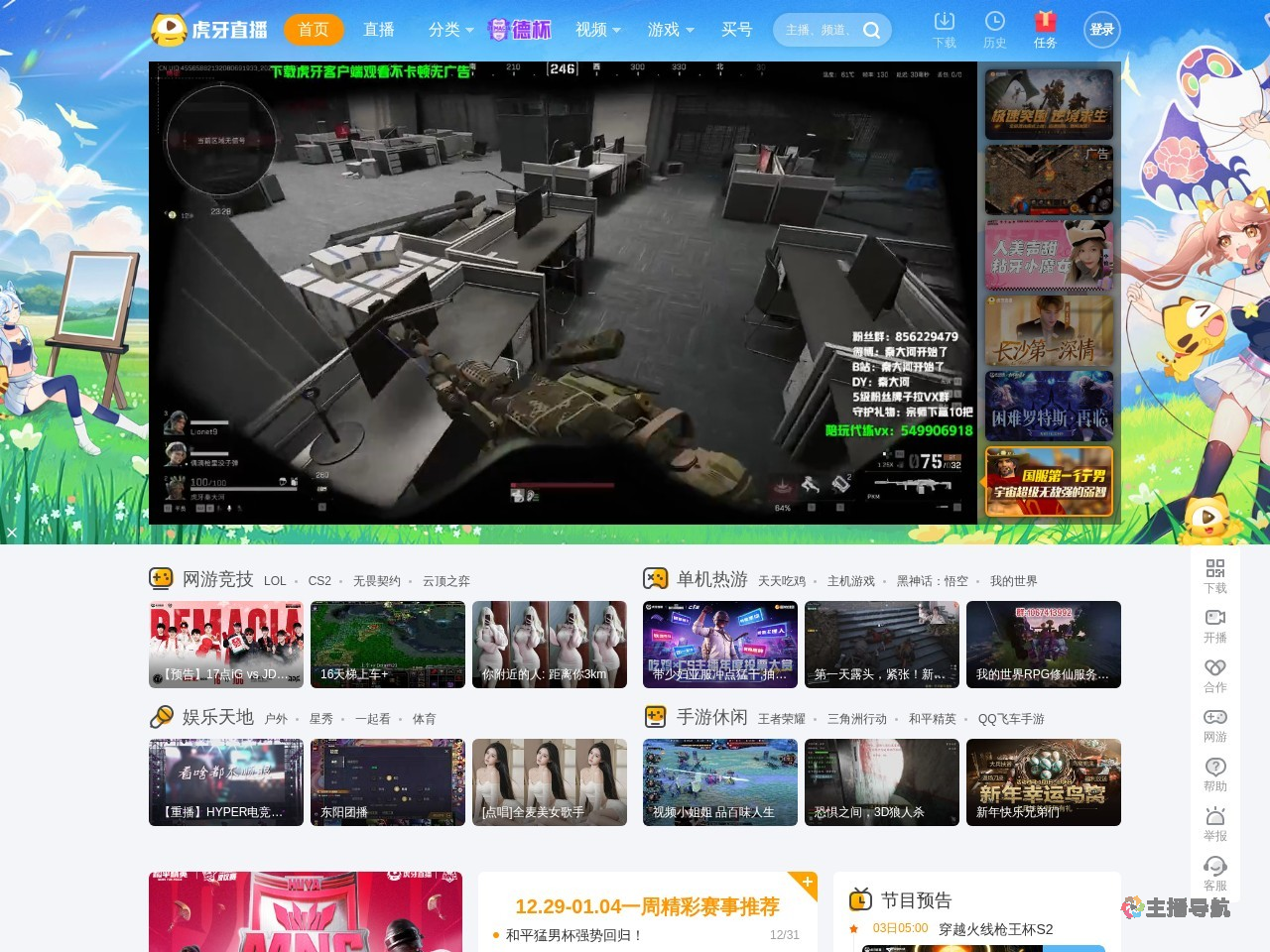Click the search magnifier icon
The height and width of the screenshot is (952, 1270).
pos(871,30)
